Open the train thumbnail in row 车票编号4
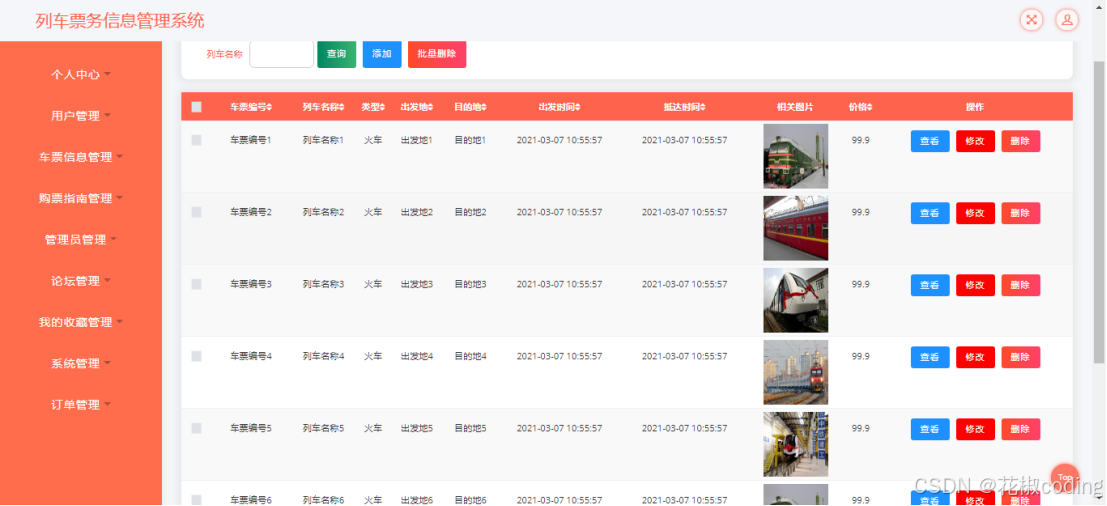The width and height of the screenshot is (1107, 506). 795,372
